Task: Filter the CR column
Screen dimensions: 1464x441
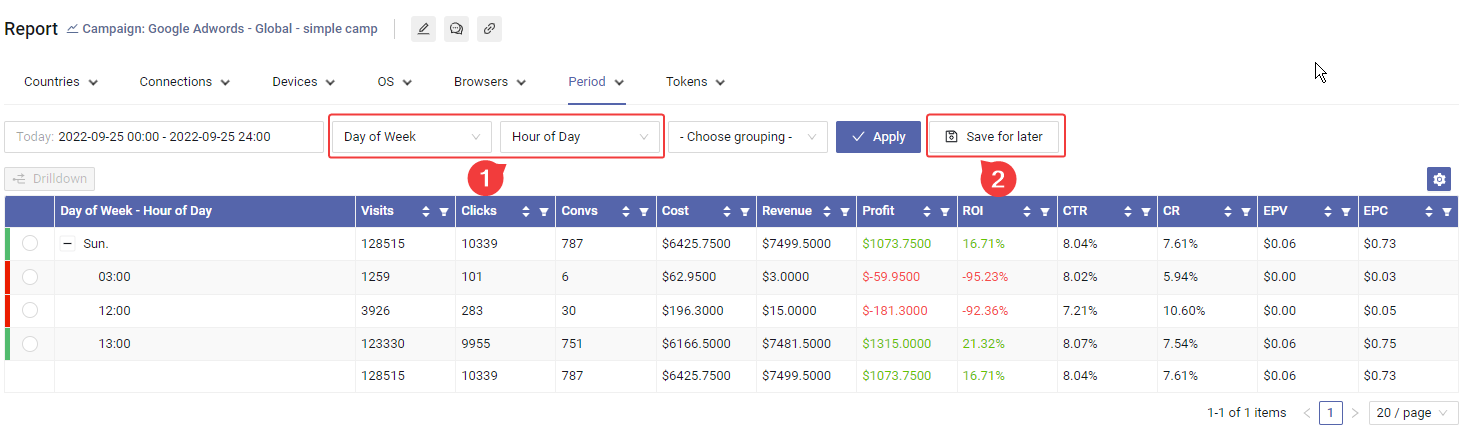Action: pos(1244,212)
